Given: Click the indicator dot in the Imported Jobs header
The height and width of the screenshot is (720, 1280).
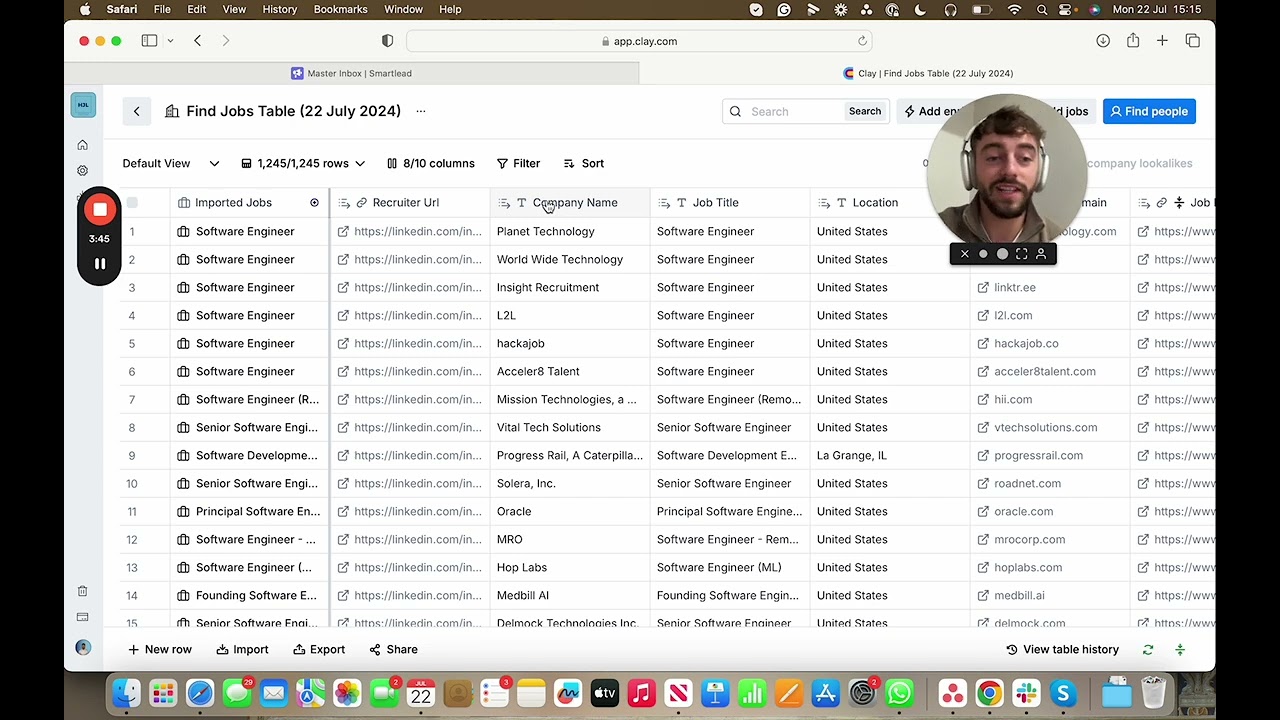Looking at the screenshot, I should point(314,203).
